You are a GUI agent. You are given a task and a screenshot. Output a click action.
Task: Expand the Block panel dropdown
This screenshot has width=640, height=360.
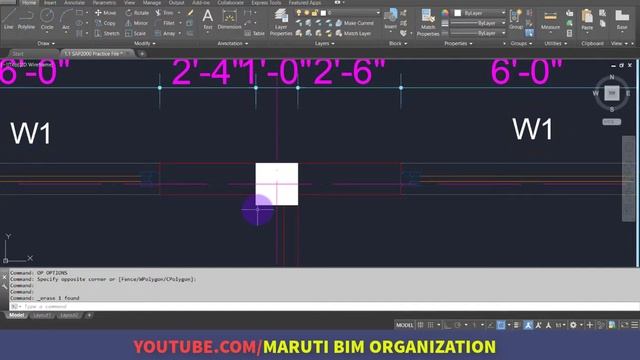[x=398, y=43]
